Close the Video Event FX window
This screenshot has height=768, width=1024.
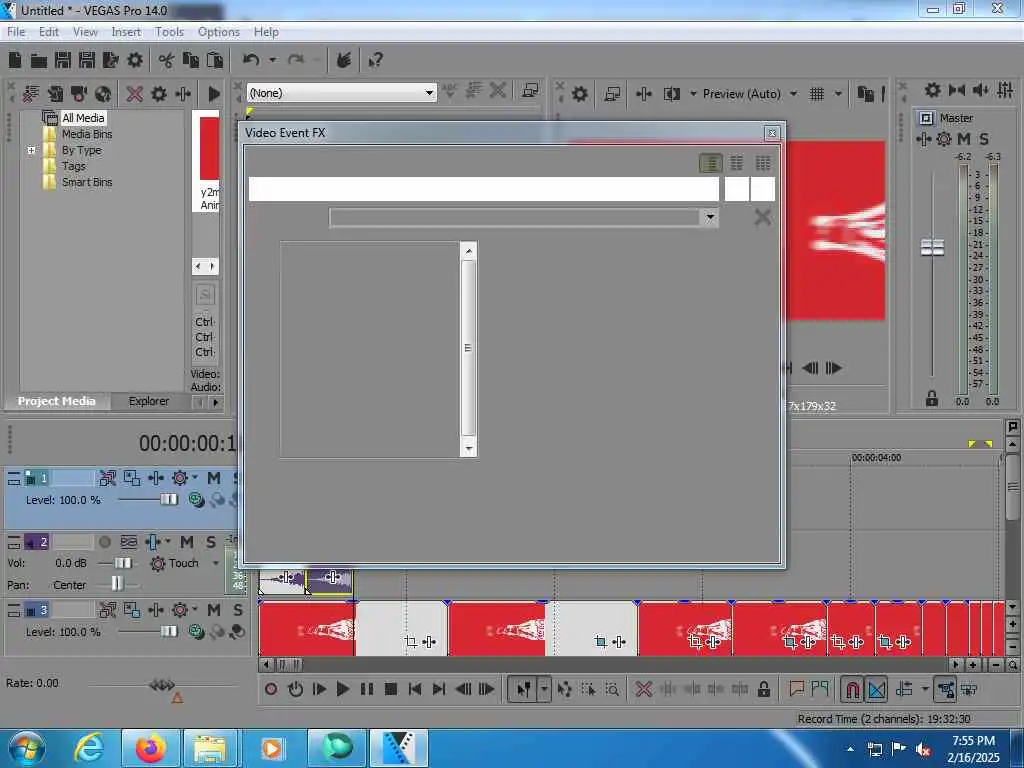[772, 133]
